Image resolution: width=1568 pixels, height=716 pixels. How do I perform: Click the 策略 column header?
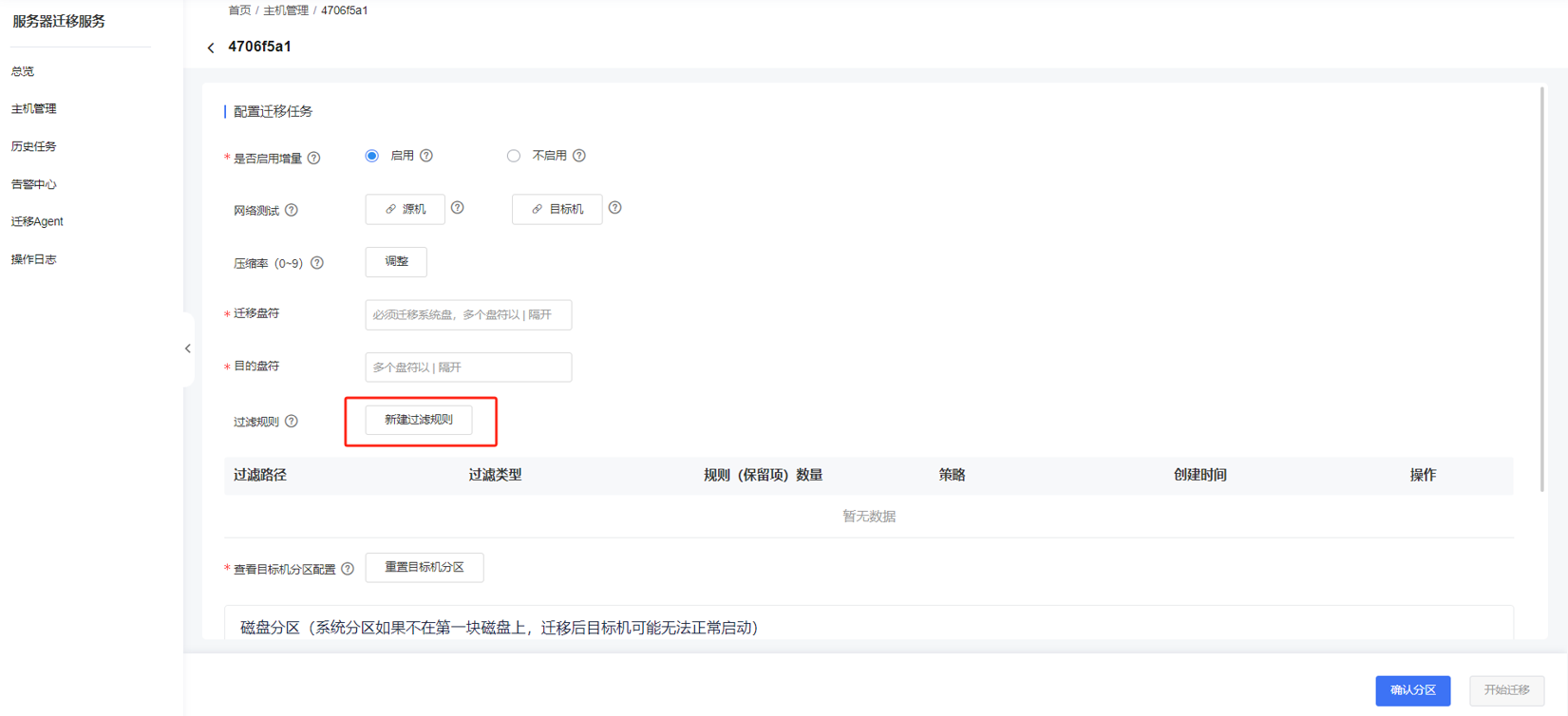point(953,475)
